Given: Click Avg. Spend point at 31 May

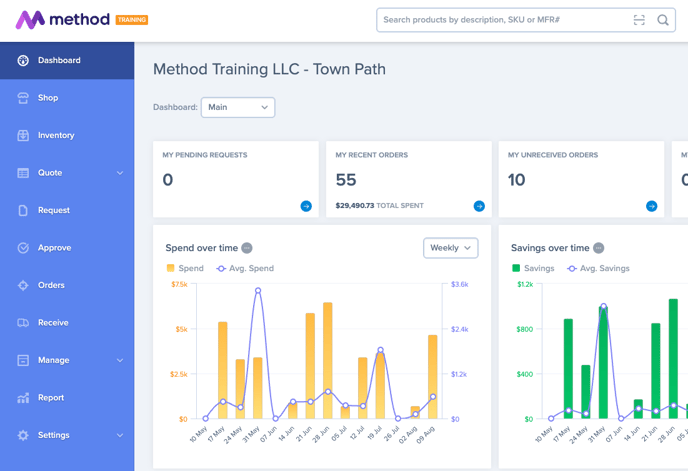Looking at the screenshot, I should pos(258,291).
